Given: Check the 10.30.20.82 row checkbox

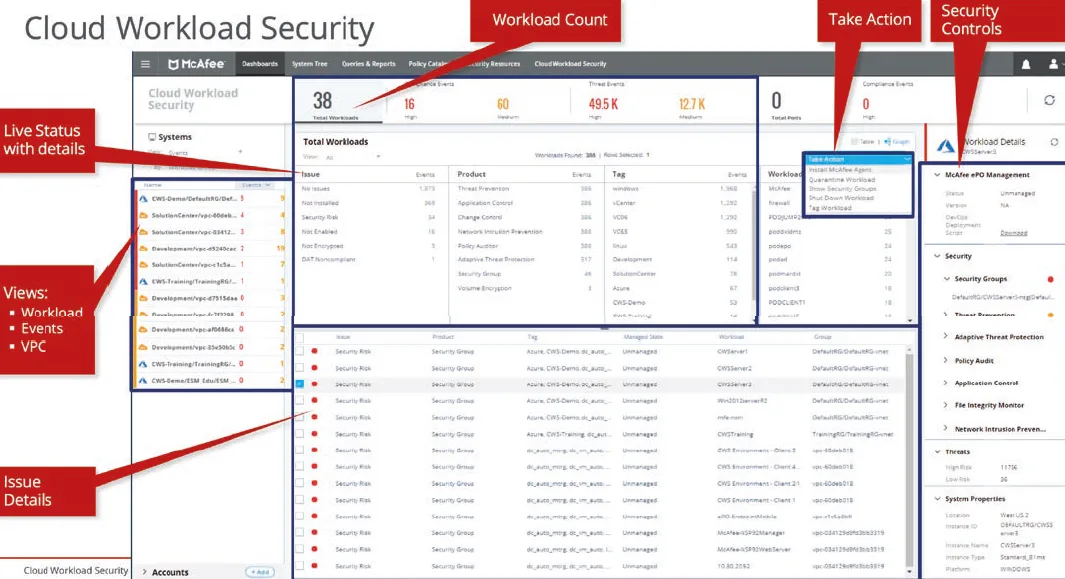Looking at the screenshot, I should (300, 565).
